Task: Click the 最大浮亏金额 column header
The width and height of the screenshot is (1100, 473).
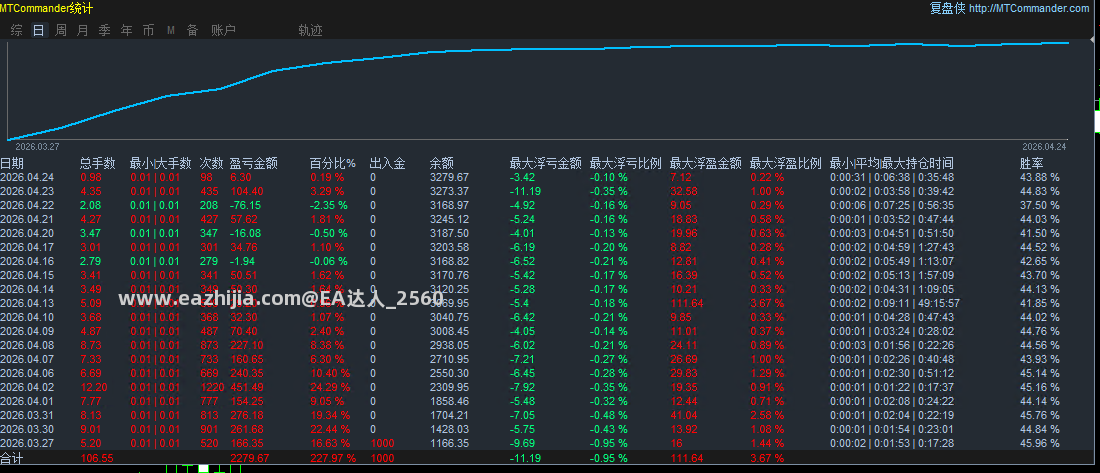Action: (545, 164)
